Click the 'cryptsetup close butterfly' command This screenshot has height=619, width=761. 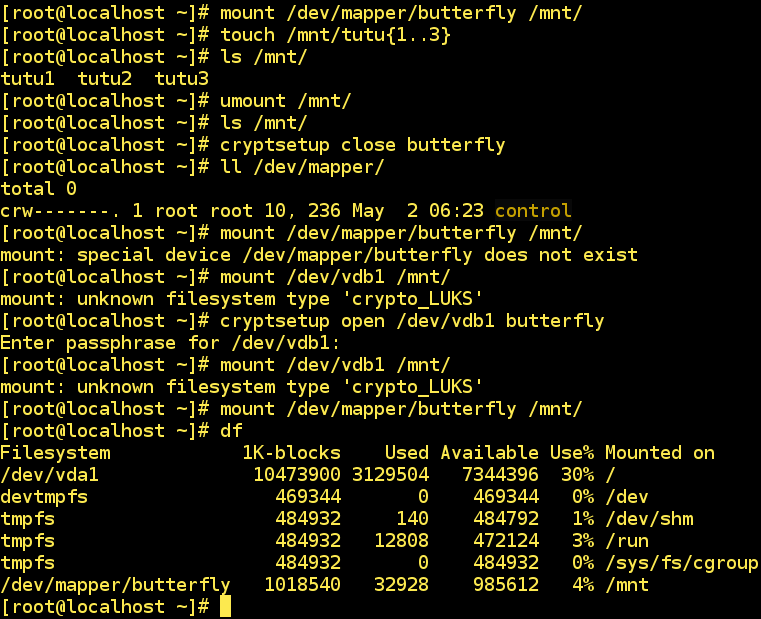362,144
